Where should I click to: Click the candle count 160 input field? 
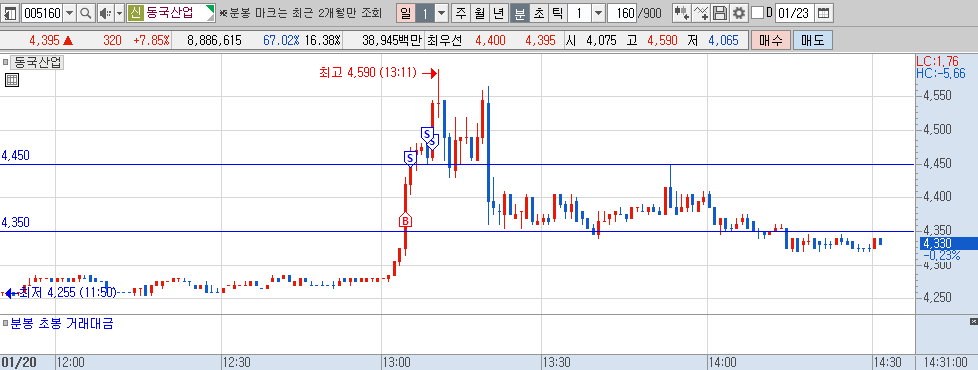622,12
